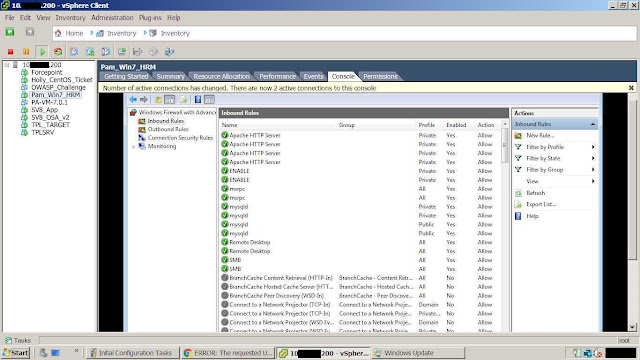This screenshot has width=640, height=360.
Task: Click the blue help toolbar icon in console
Action: (198, 100)
